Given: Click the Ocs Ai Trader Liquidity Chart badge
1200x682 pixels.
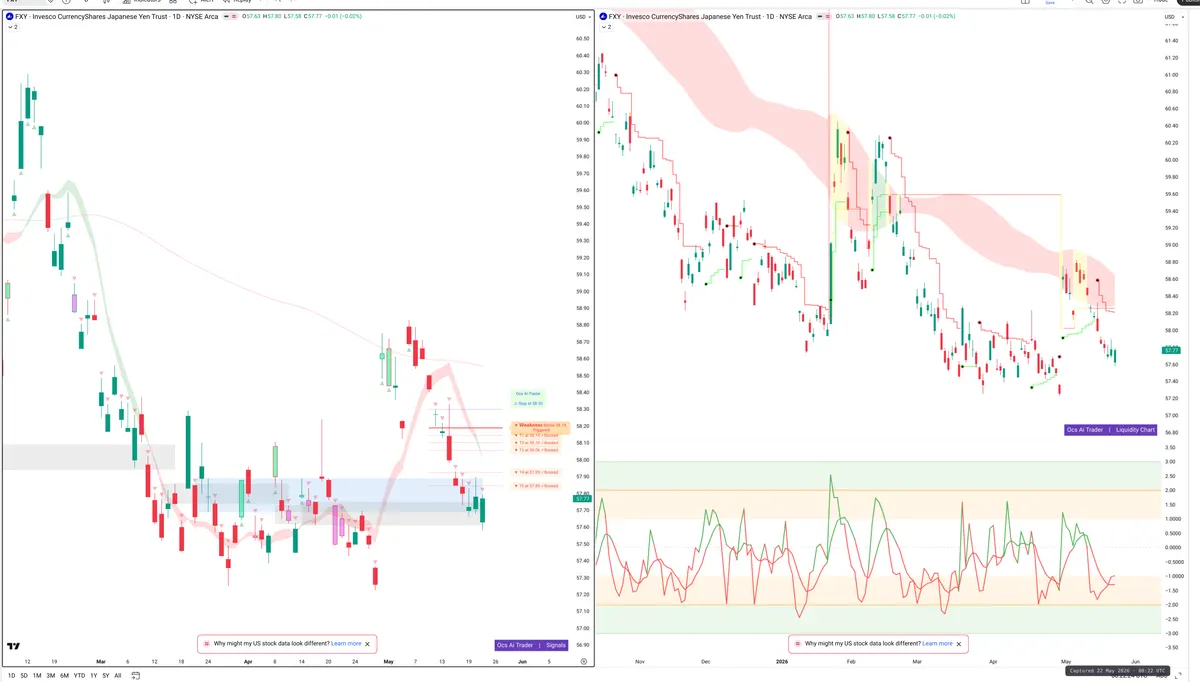Looking at the screenshot, I should [1112, 430].
